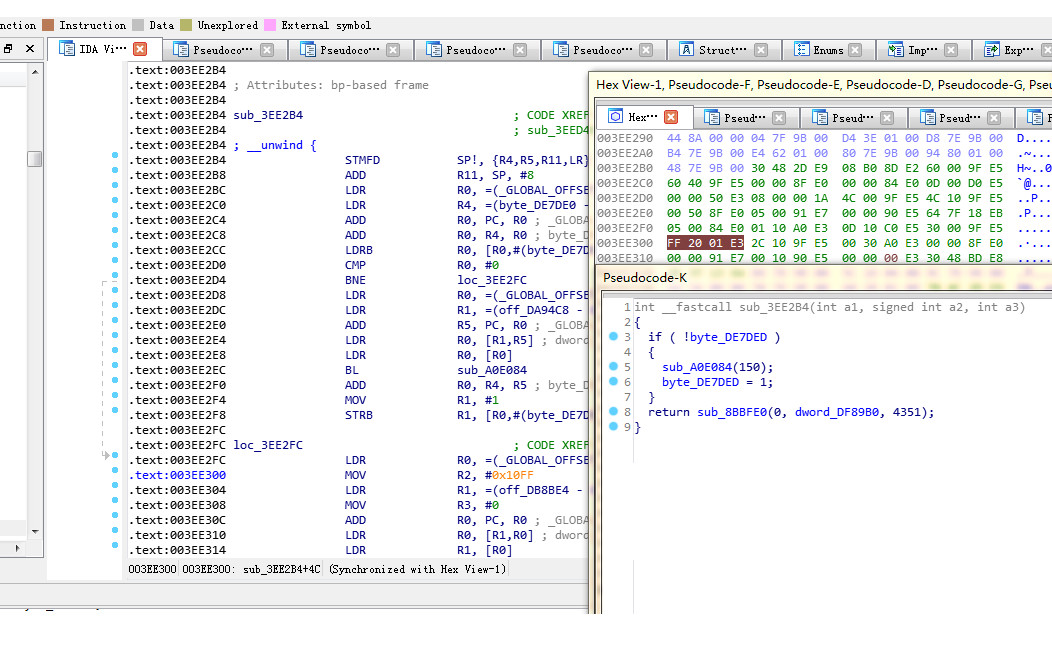Select highlighted bytes FF 20 01 E3 in hex view
Image resolution: width=1052 pixels, height=671 pixels.
(x=704, y=243)
